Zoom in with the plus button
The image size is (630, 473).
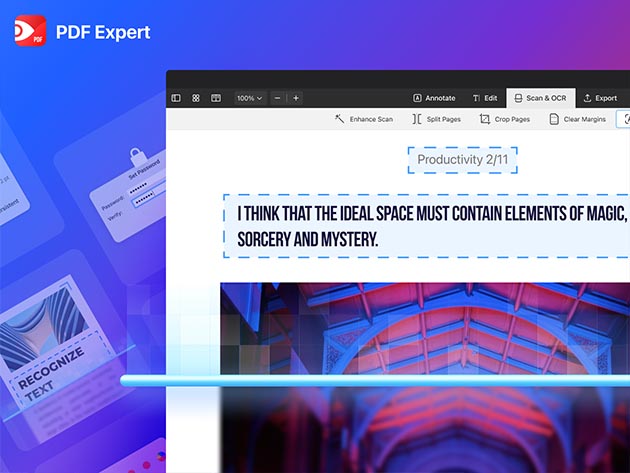pyautogui.click(x=296, y=98)
